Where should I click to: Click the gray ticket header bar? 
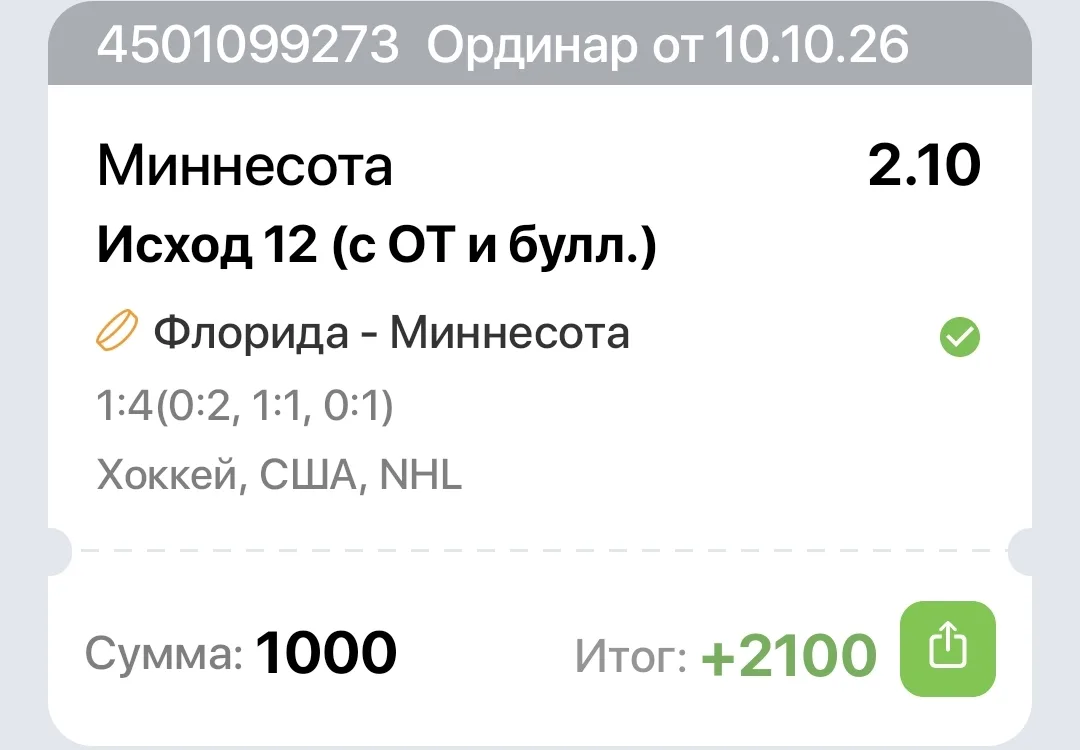point(539,44)
